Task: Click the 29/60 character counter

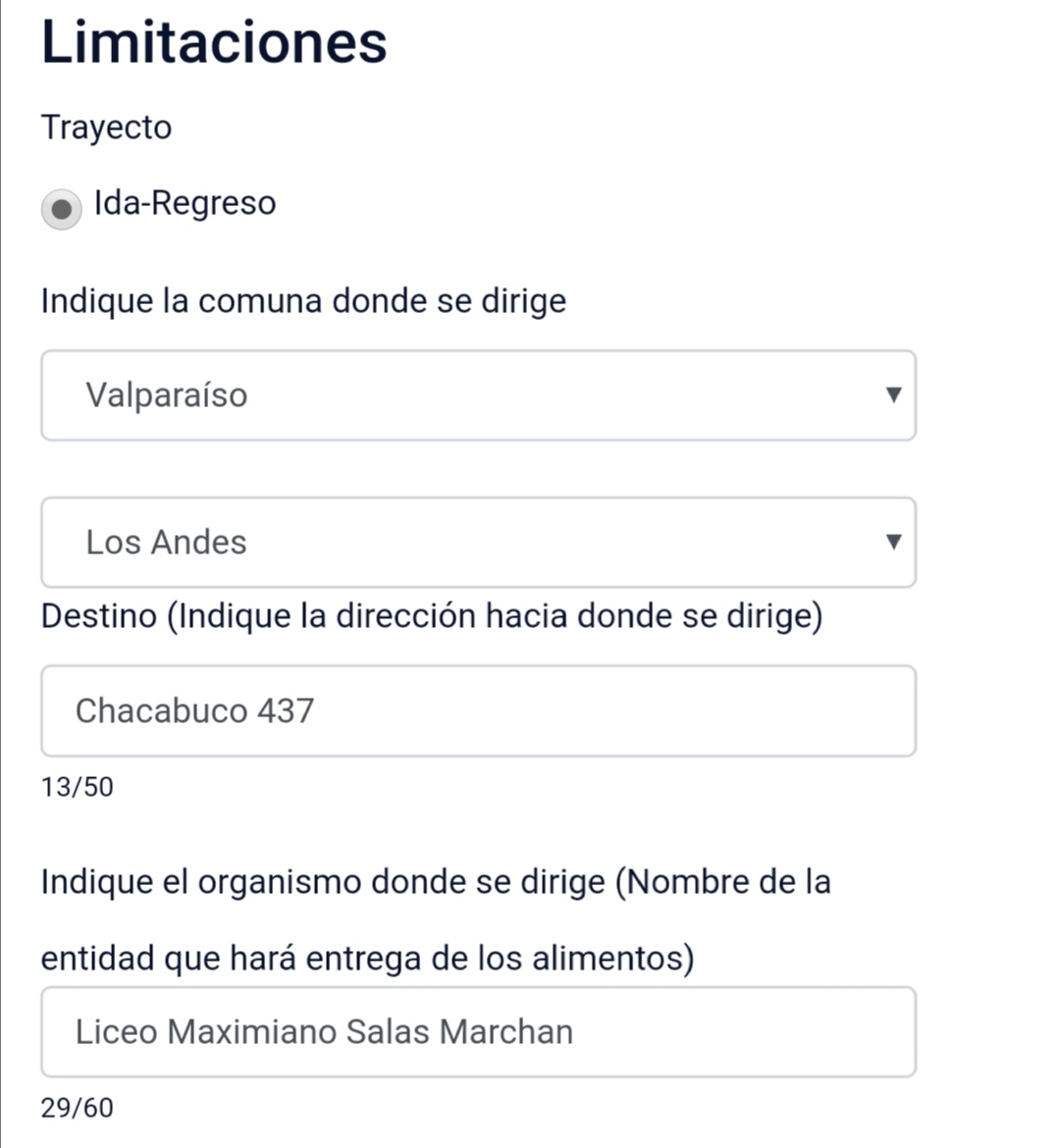Action: click(x=77, y=1108)
